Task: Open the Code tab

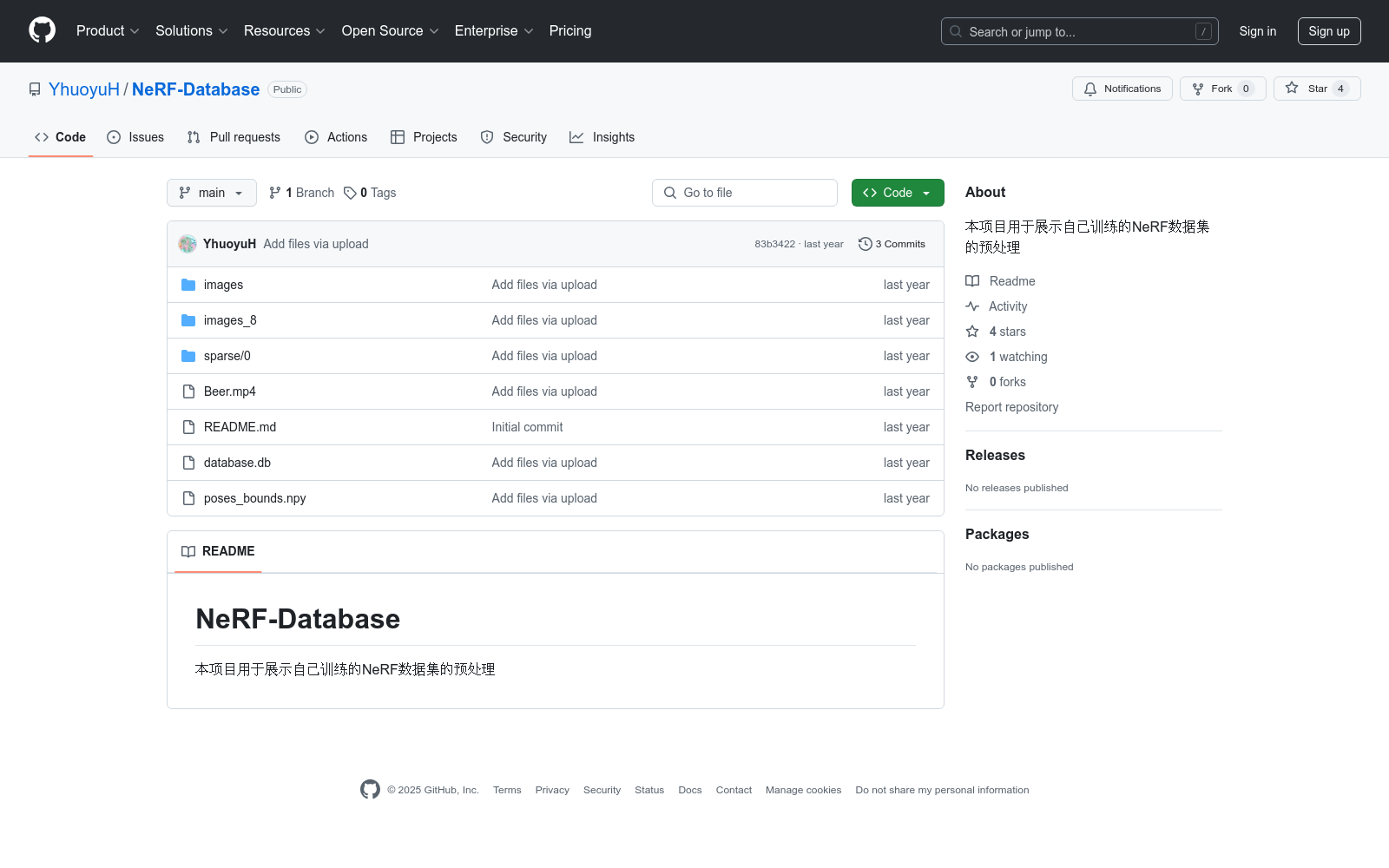Action: click(x=61, y=137)
